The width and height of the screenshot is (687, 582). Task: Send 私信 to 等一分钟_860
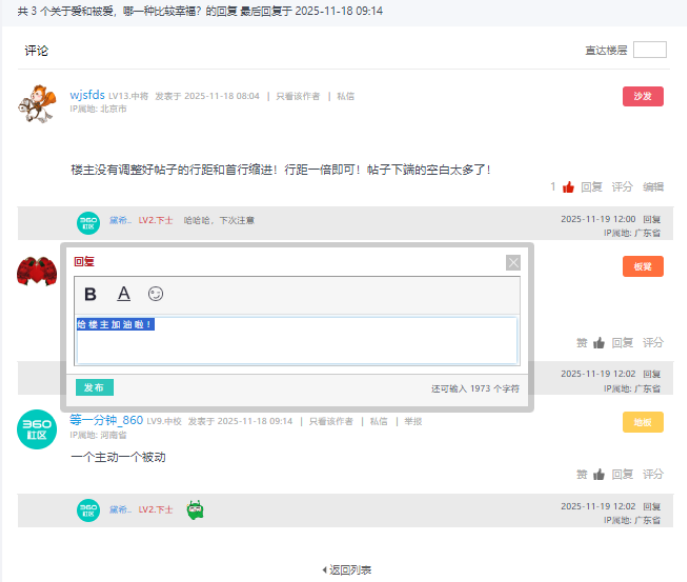(x=378, y=422)
